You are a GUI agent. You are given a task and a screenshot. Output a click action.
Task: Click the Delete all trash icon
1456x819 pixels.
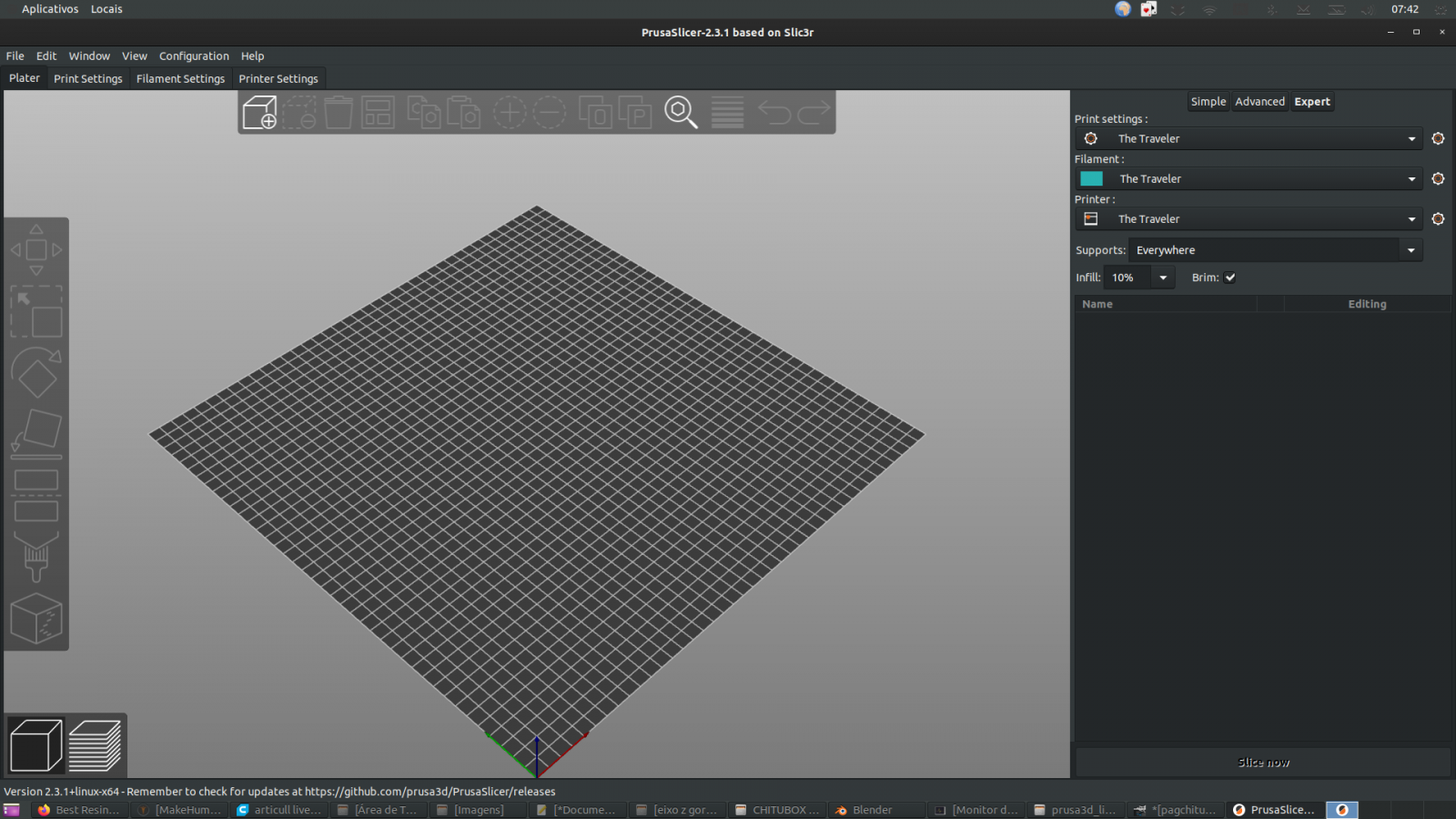[x=339, y=112]
